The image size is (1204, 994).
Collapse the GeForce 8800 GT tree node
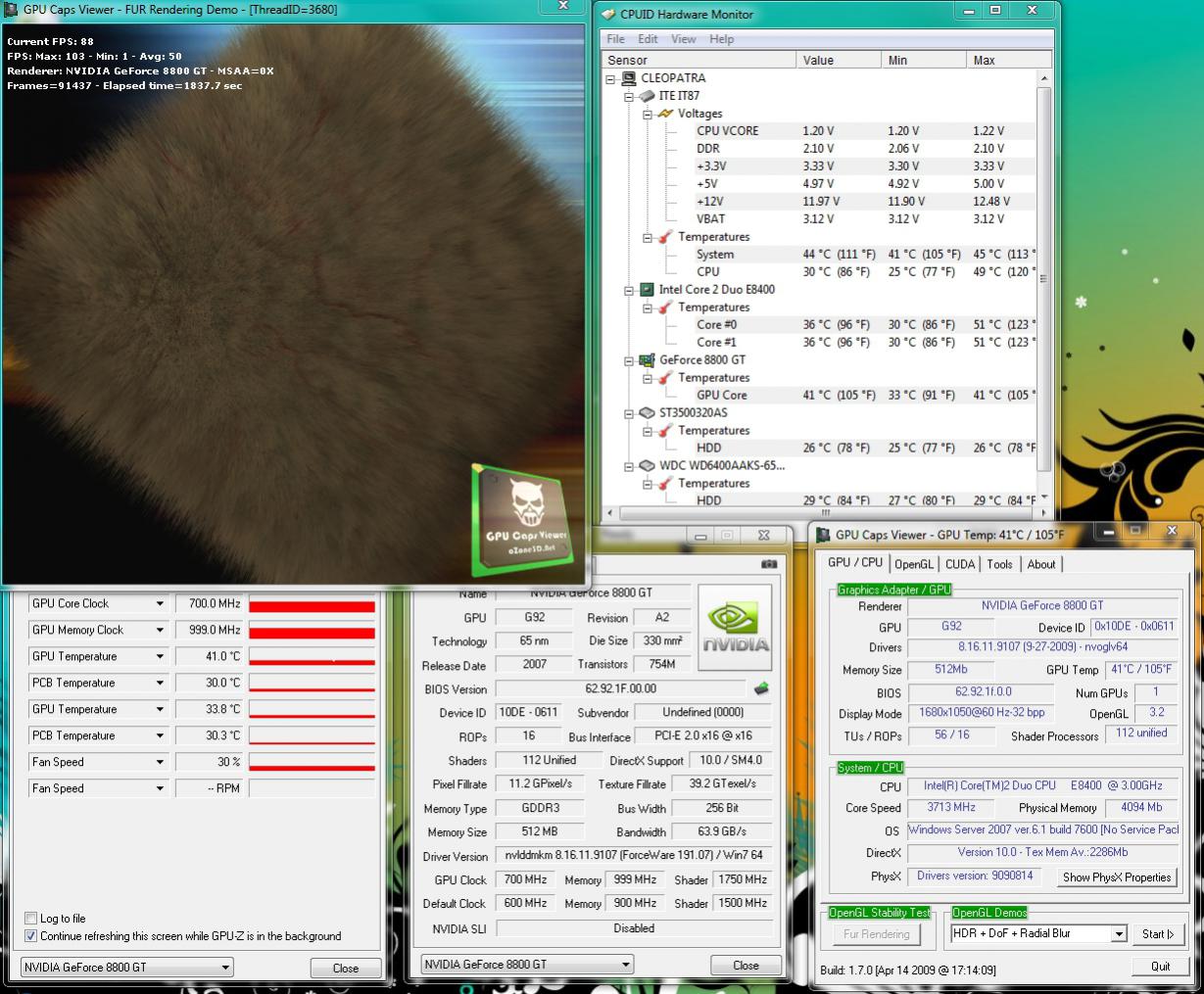[x=630, y=360]
